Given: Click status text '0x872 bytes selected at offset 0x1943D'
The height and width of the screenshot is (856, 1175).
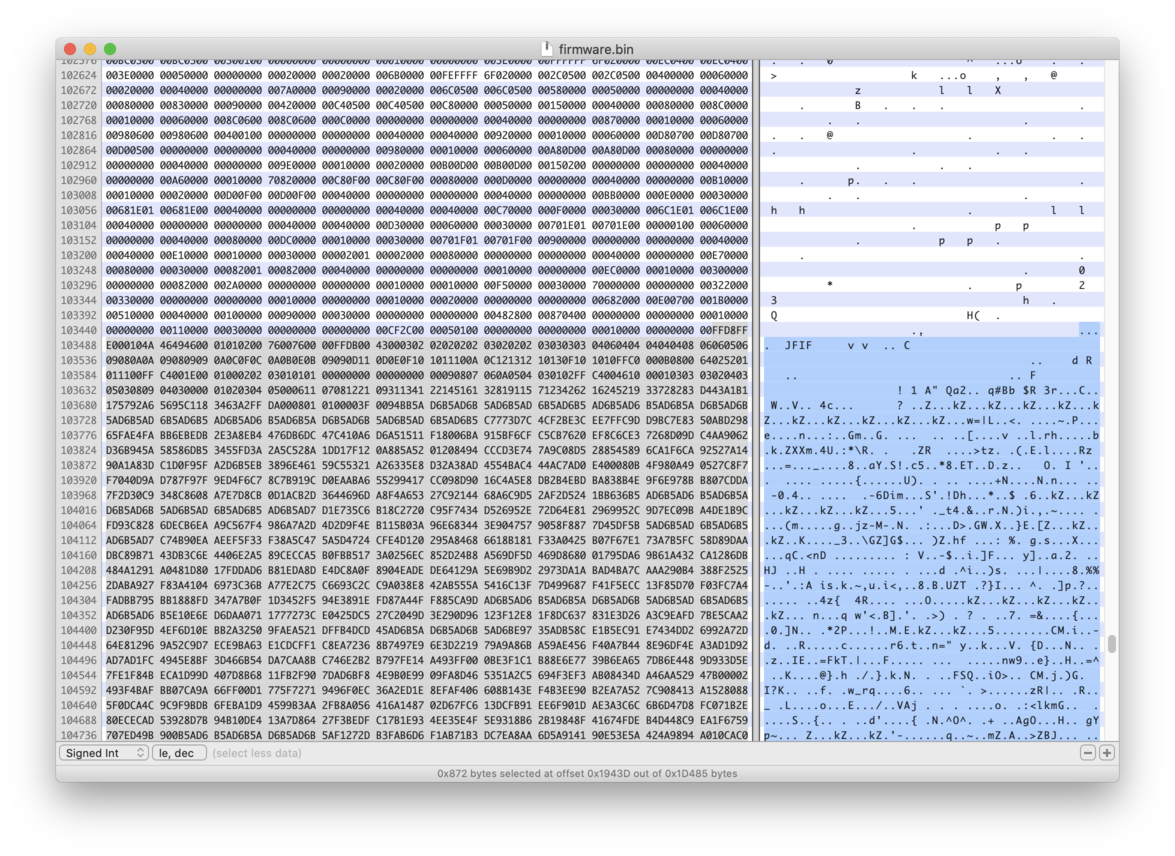Looking at the screenshot, I should (535, 773).
